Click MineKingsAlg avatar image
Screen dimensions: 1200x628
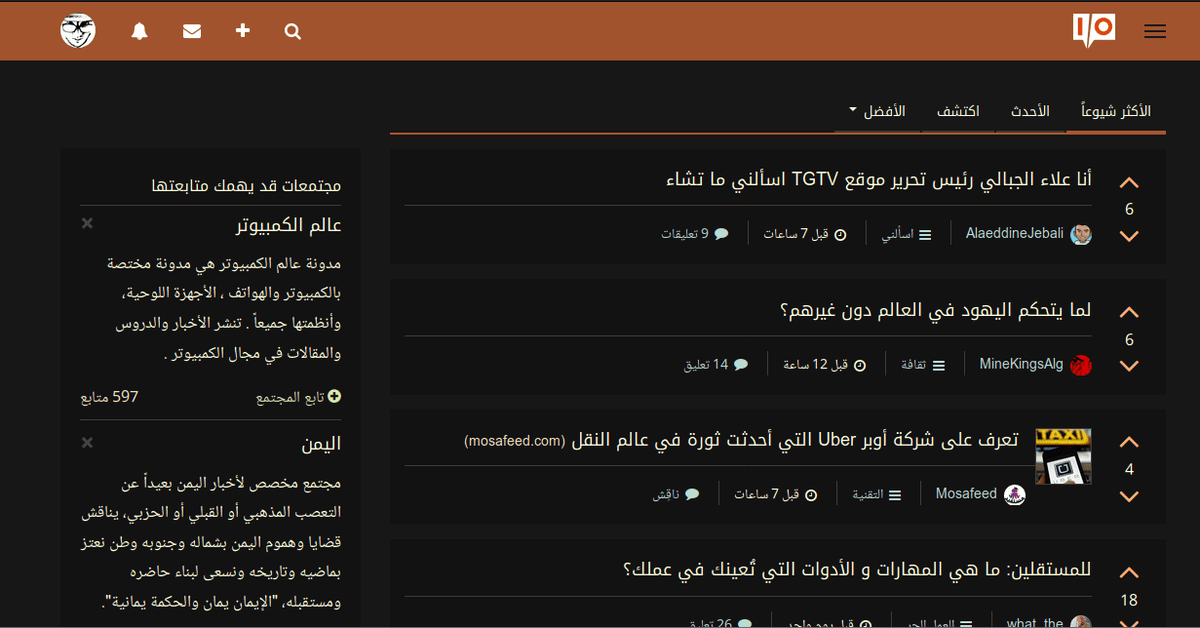[x=1081, y=365]
